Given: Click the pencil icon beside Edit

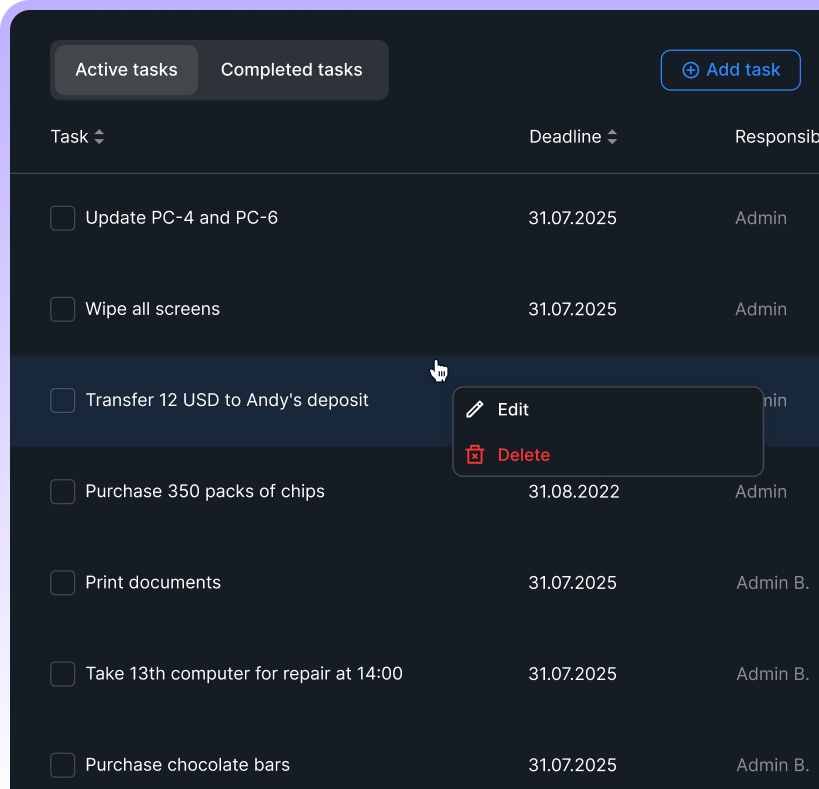Looking at the screenshot, I should point(475,410).
